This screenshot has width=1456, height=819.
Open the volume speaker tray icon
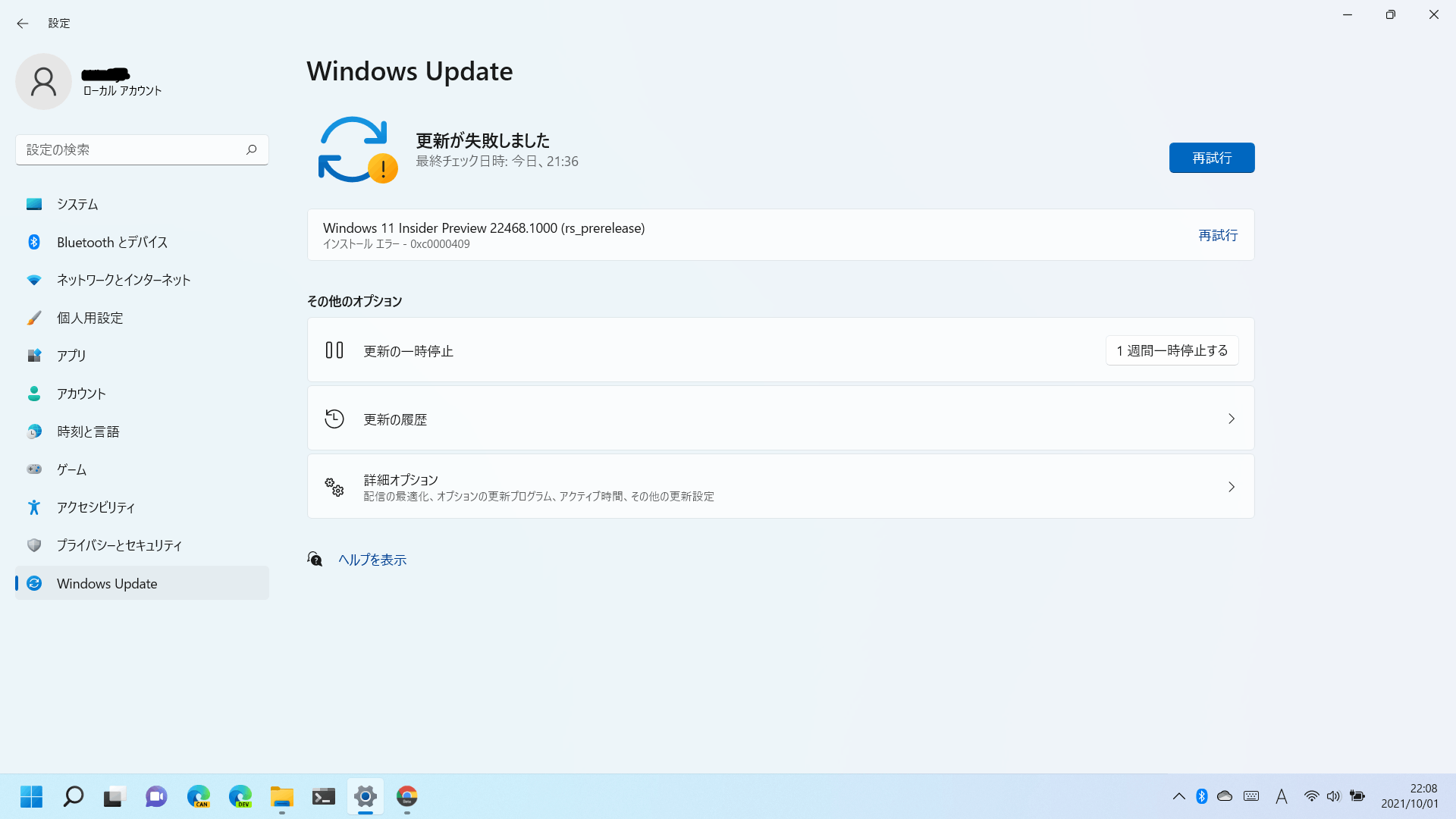(x=1333, y=796)
